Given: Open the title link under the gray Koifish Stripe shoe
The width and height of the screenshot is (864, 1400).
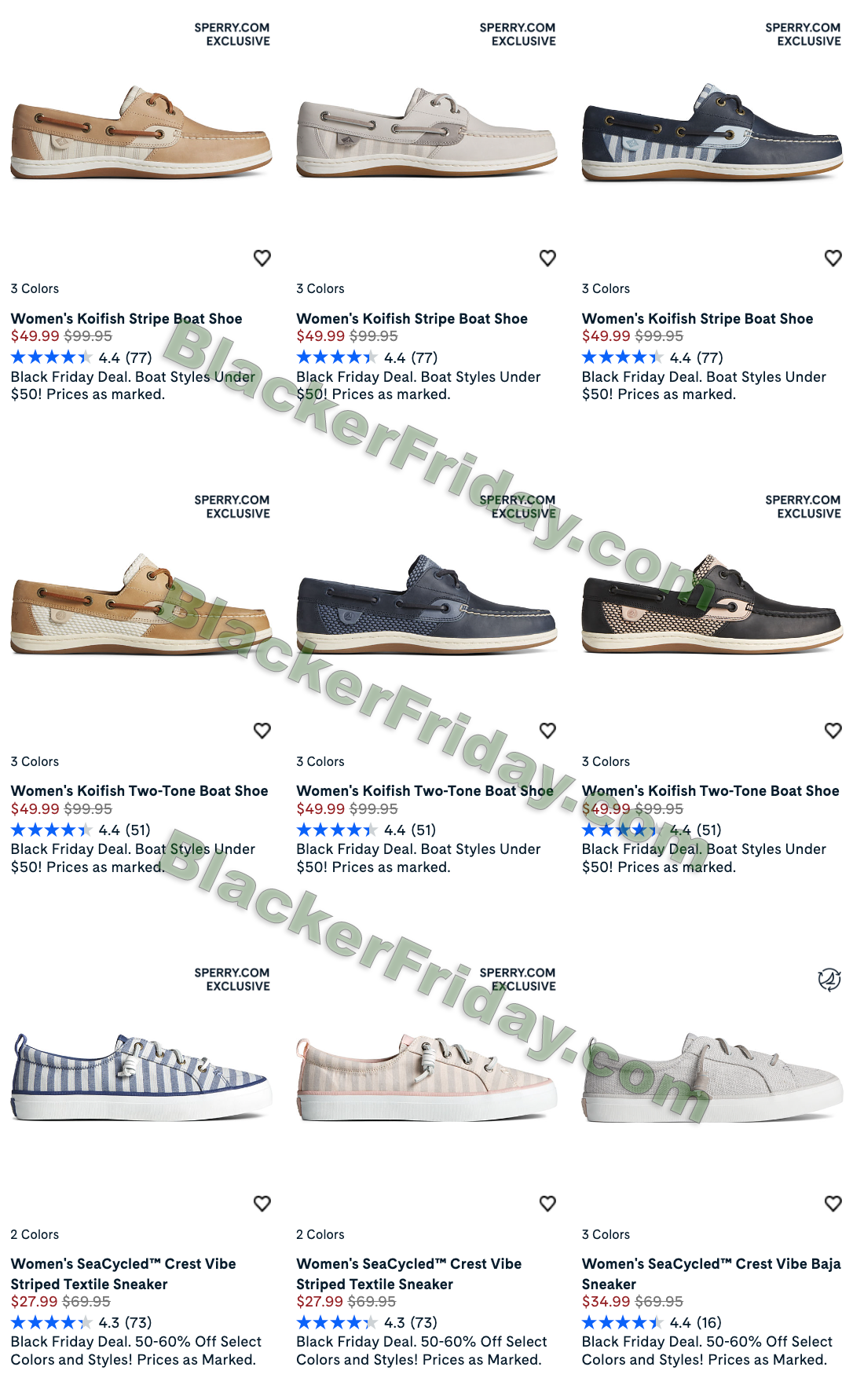Looking at the screenshot, I should tap(412, 318).
